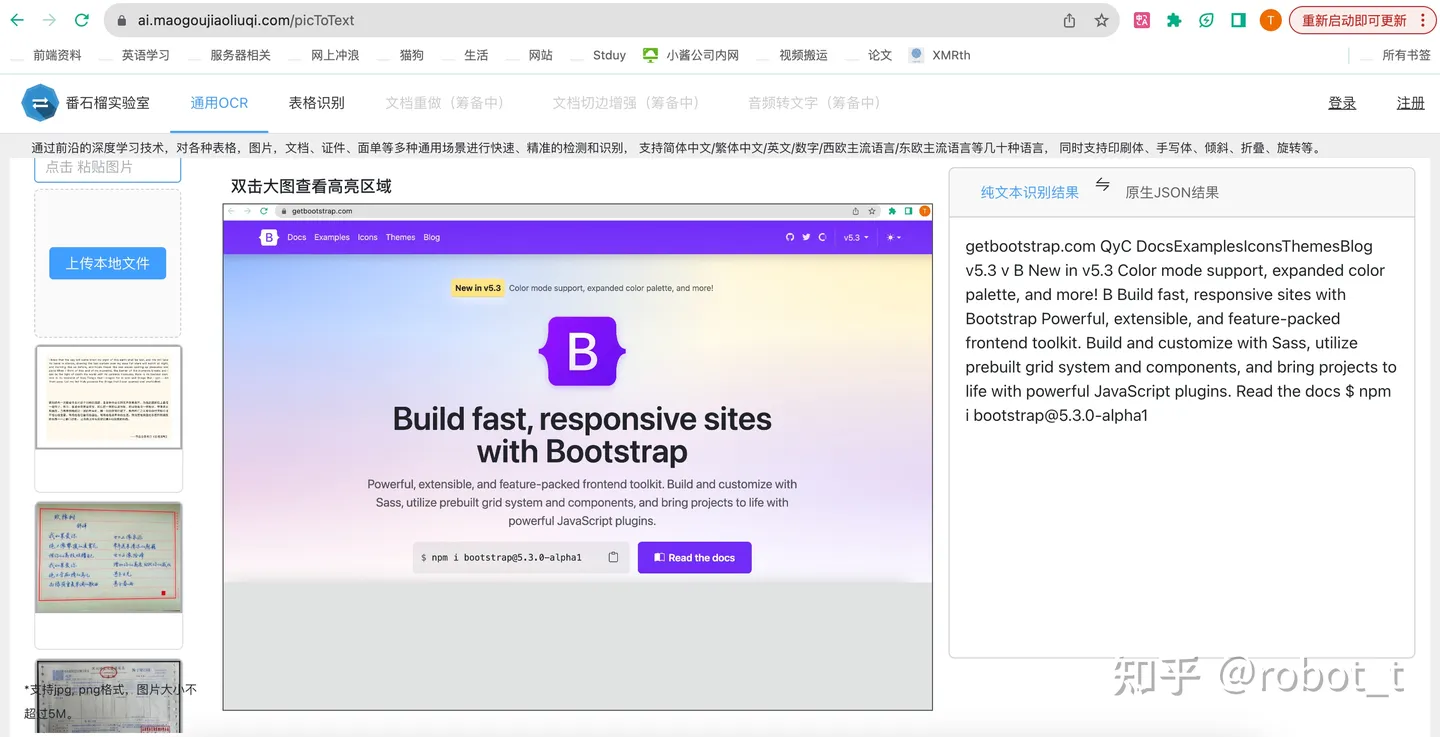Viewport: 1440px width, 737px height.
Task: Open 服务器相关 bookmark folder
Action: [x=240, y=55]
